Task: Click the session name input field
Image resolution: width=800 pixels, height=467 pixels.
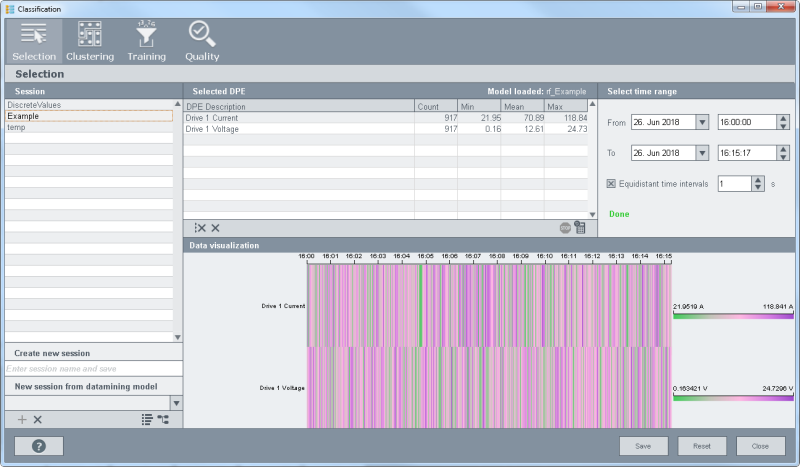Action: tap(93, 369)
